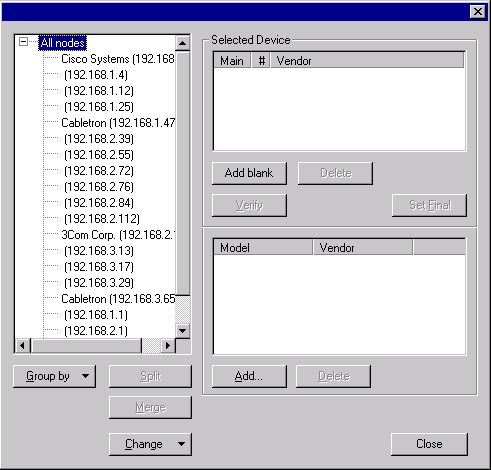Select node (192.168.2.84)

(99, 203)
